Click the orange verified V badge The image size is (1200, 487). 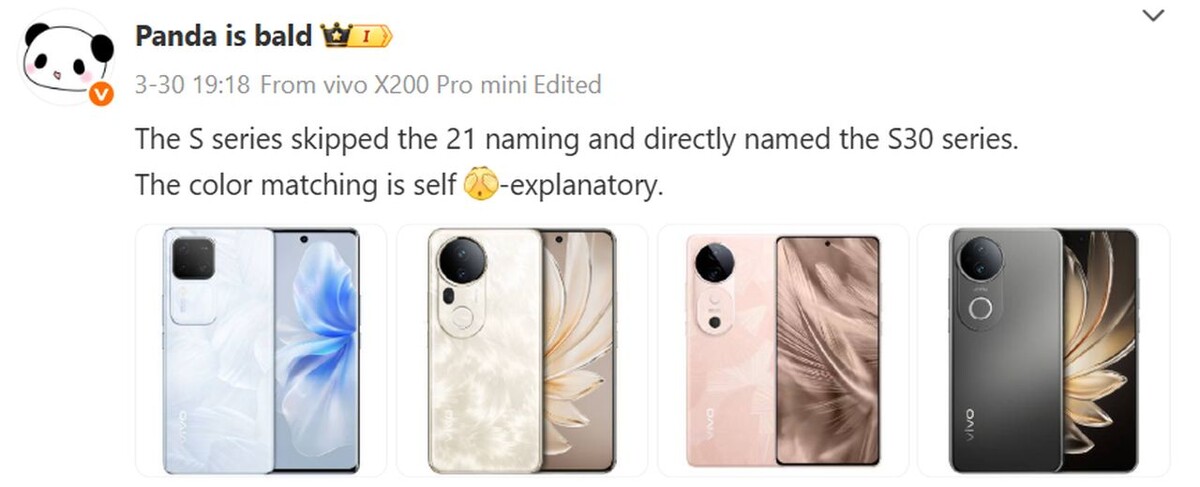click(x=100, y=94)
